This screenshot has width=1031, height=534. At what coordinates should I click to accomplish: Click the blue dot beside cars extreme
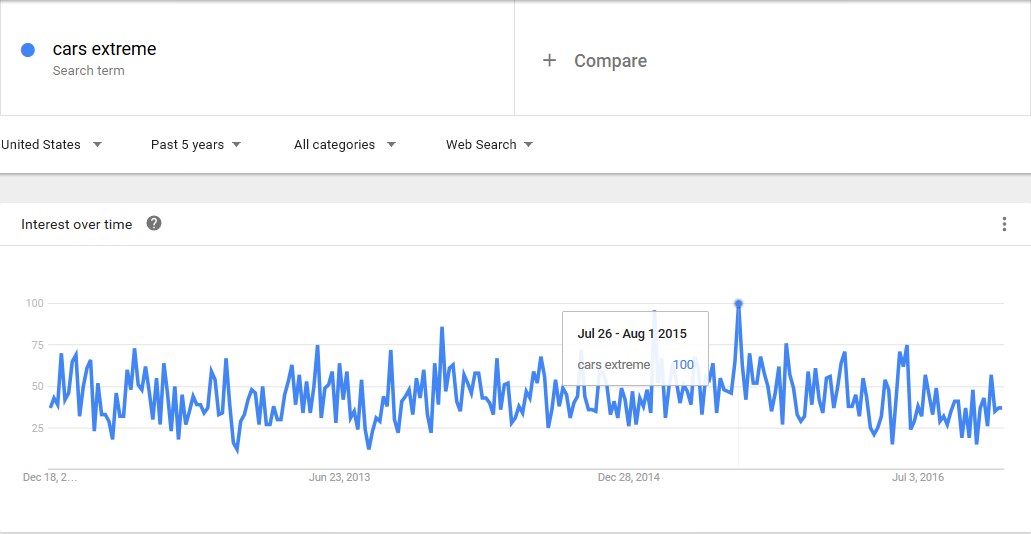point(28,50)
